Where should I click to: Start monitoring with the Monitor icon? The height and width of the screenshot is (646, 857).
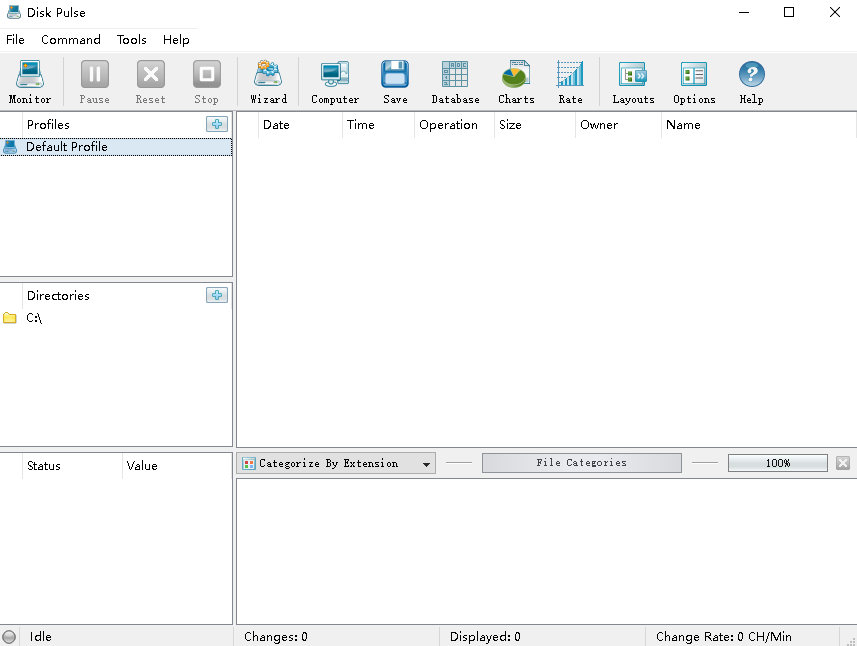pyautogui.click(x=29, y=81)
